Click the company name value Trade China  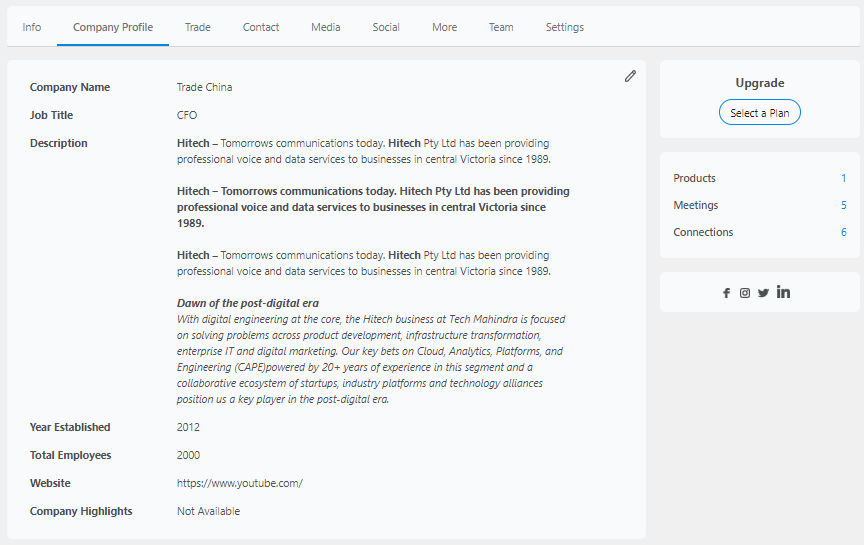tap(204, 87)
